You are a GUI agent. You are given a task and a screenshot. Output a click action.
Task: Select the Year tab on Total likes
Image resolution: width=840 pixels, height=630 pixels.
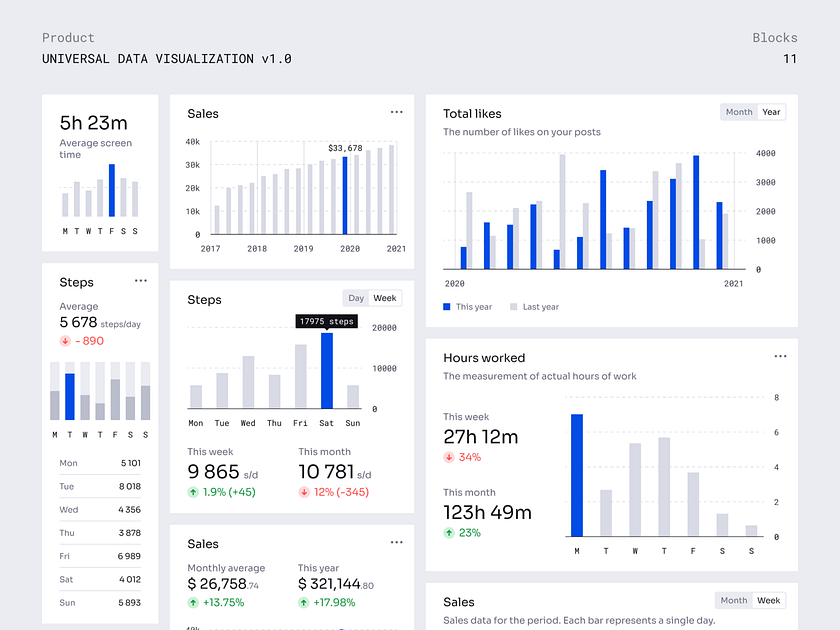coord(771,111)
